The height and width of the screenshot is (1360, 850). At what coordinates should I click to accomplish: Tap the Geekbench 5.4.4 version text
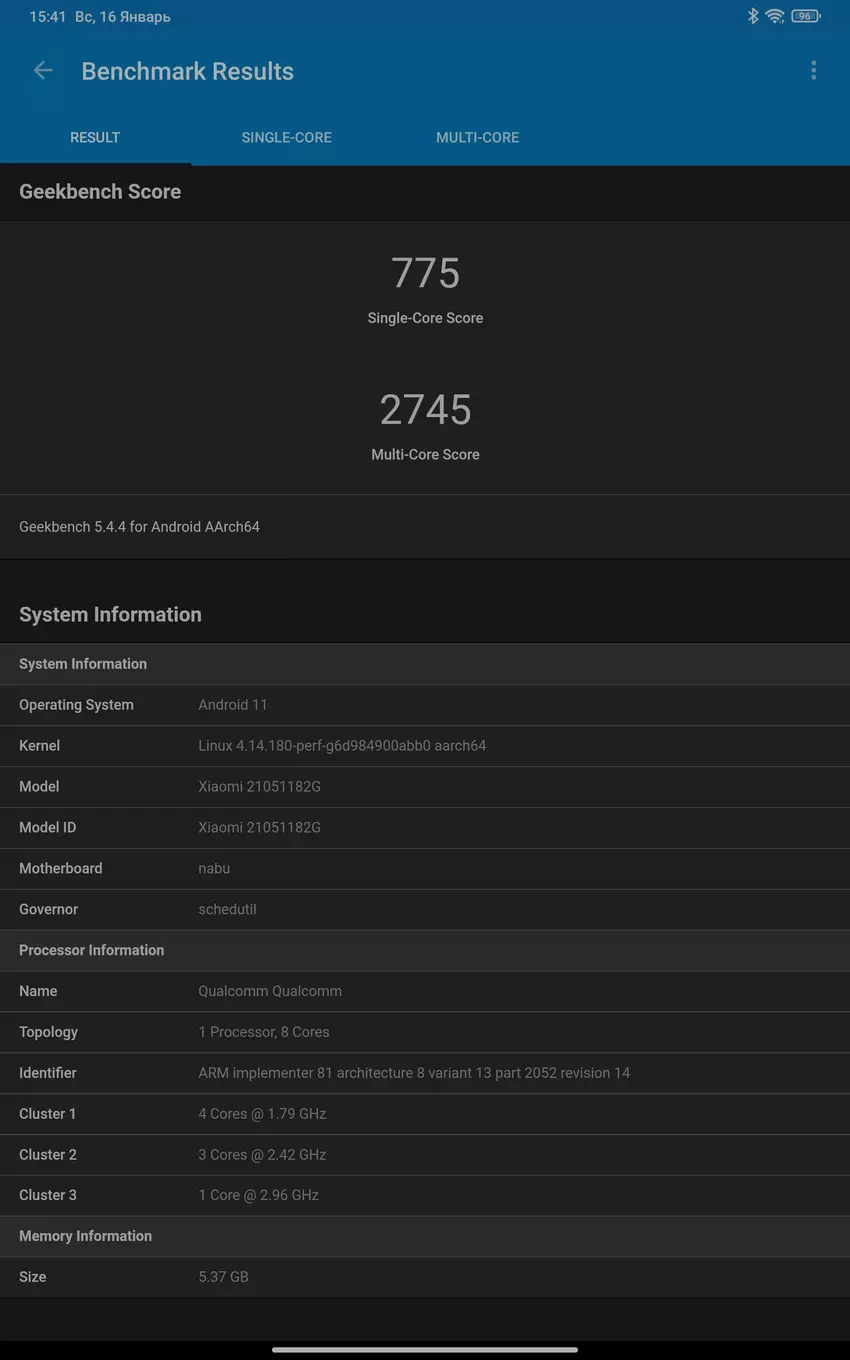139,527
